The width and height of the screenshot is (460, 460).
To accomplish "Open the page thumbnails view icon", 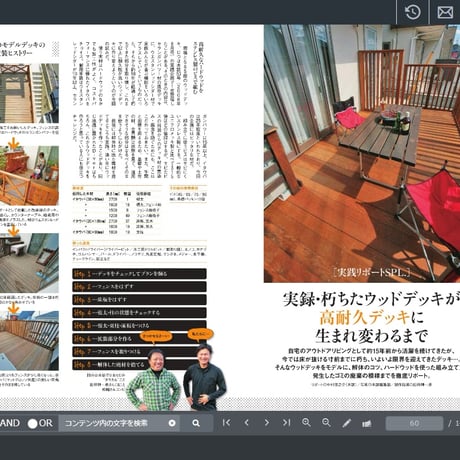I will pos(367,424).
